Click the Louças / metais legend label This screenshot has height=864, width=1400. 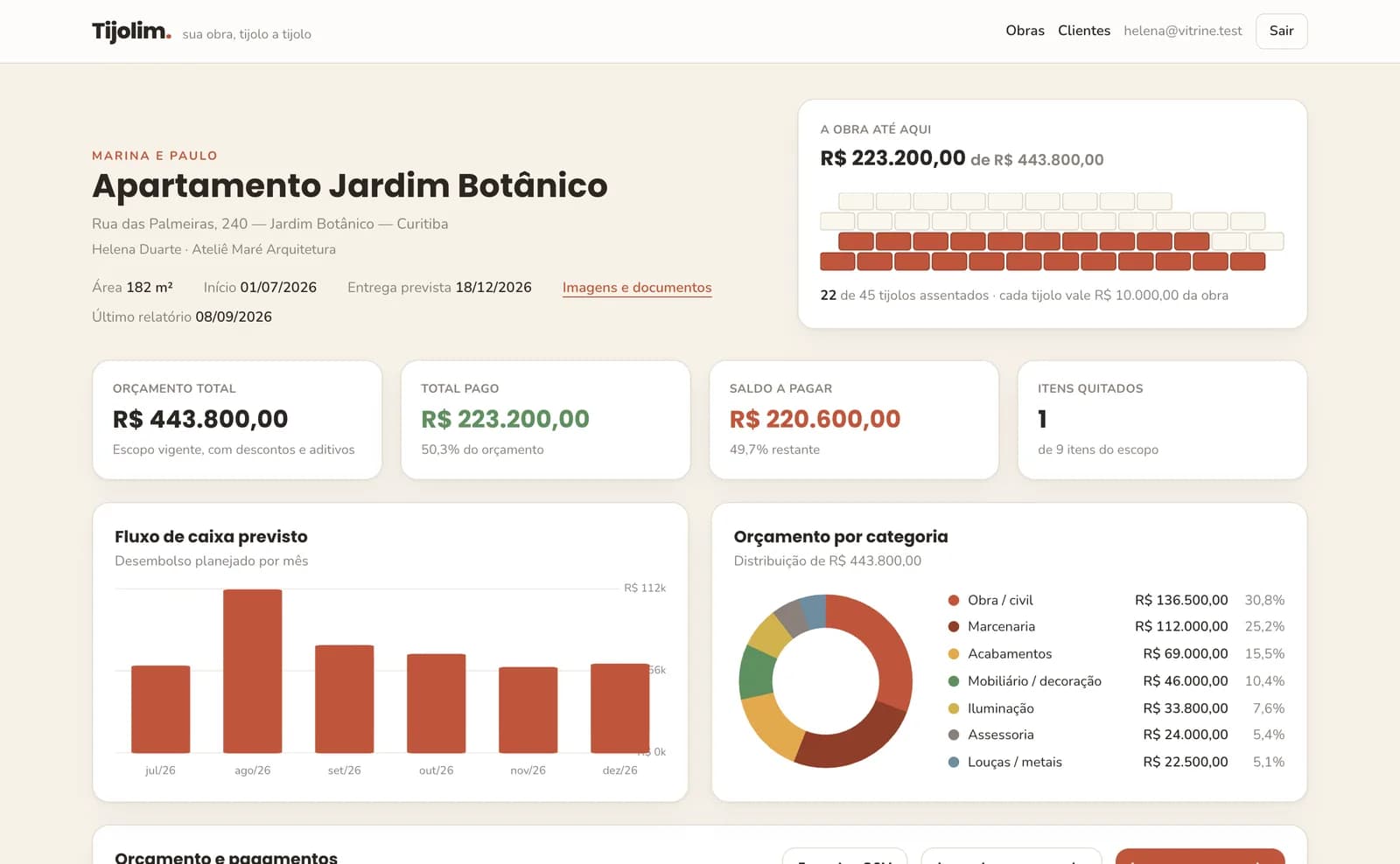pos(1015,762)
